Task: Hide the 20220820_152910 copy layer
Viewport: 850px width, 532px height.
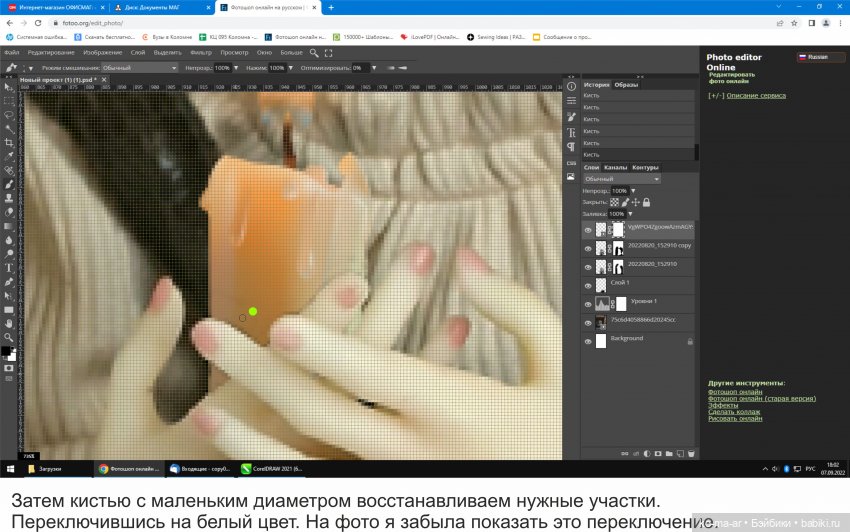Action: (x=588, y=249)
